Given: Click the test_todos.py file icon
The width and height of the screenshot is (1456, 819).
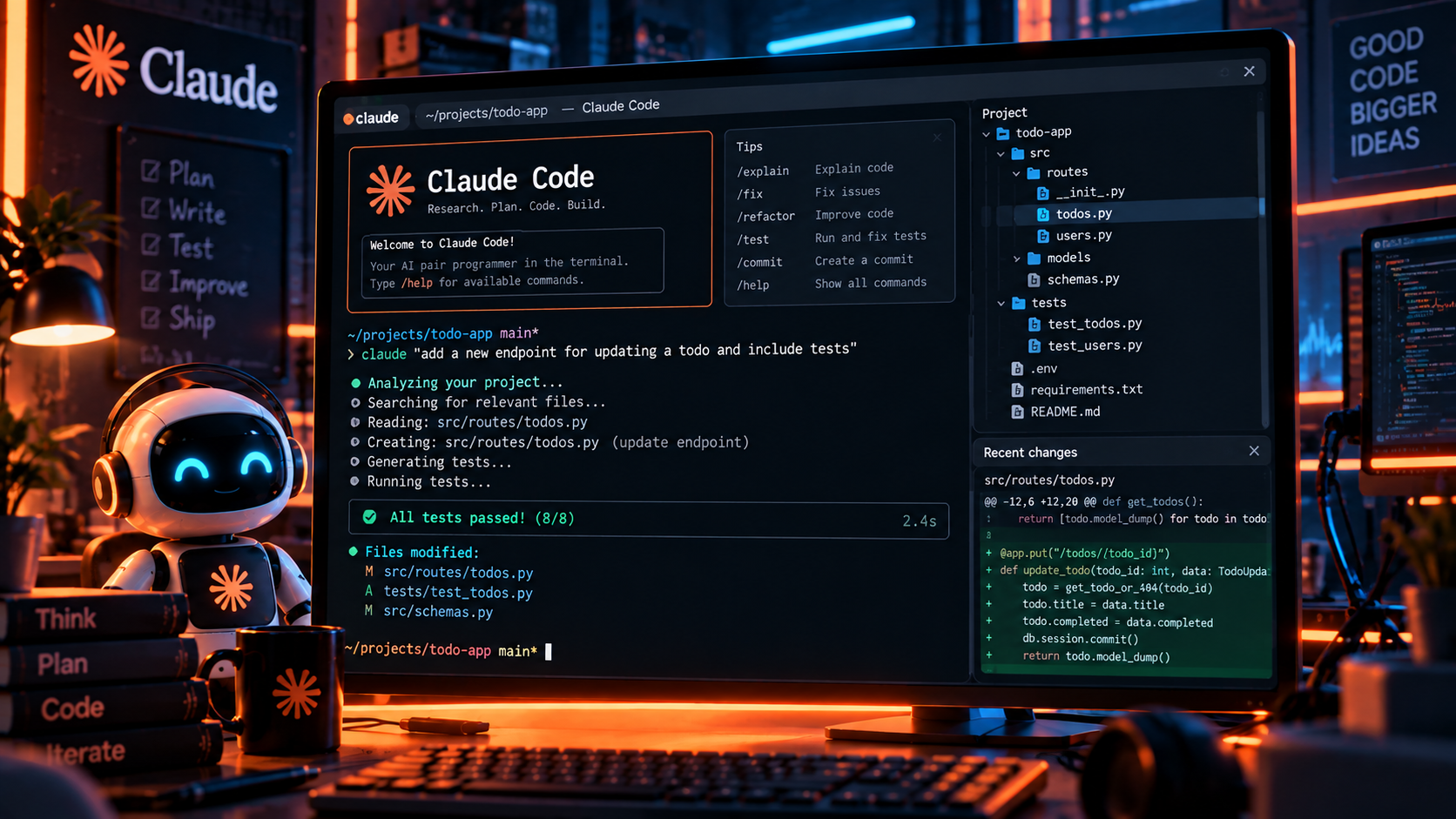Looking at the screenshot, I should click(1035, 324).
